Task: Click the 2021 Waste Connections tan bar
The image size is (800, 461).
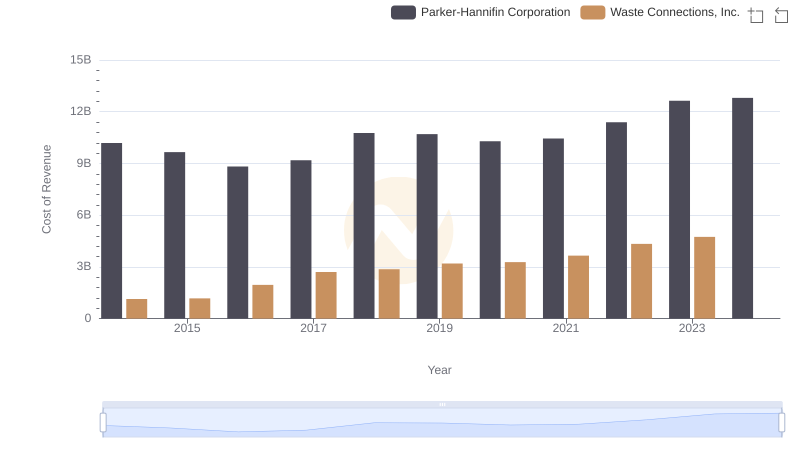Action: point(579,287)
